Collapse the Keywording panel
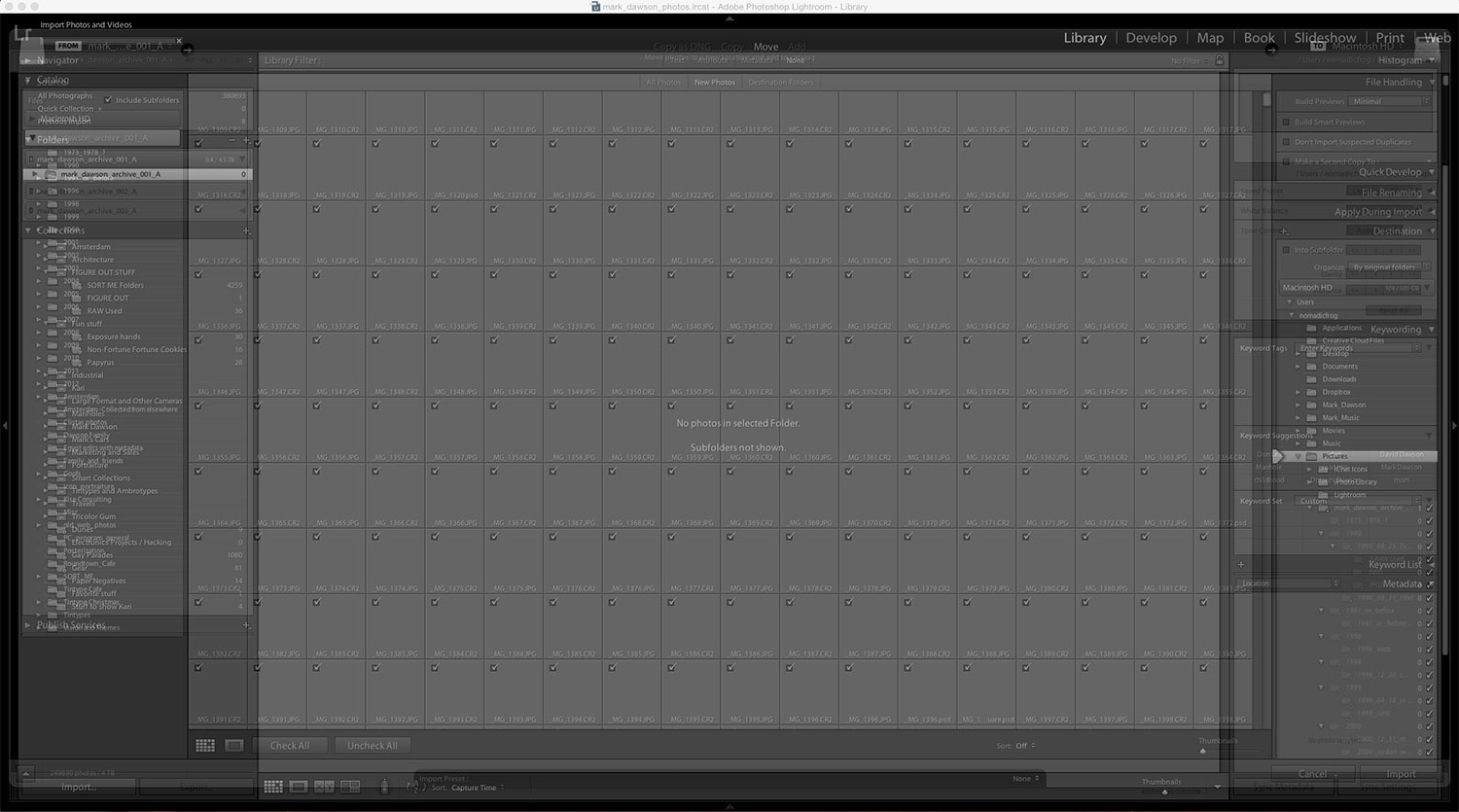The height and width of the screenshot is (812, 1459). (1431, 330)
